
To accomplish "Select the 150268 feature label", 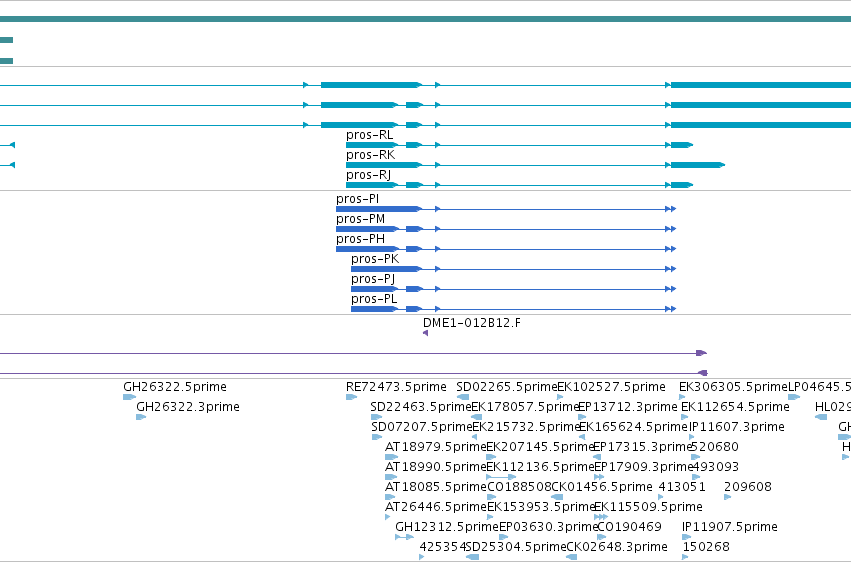I will 706,547.
